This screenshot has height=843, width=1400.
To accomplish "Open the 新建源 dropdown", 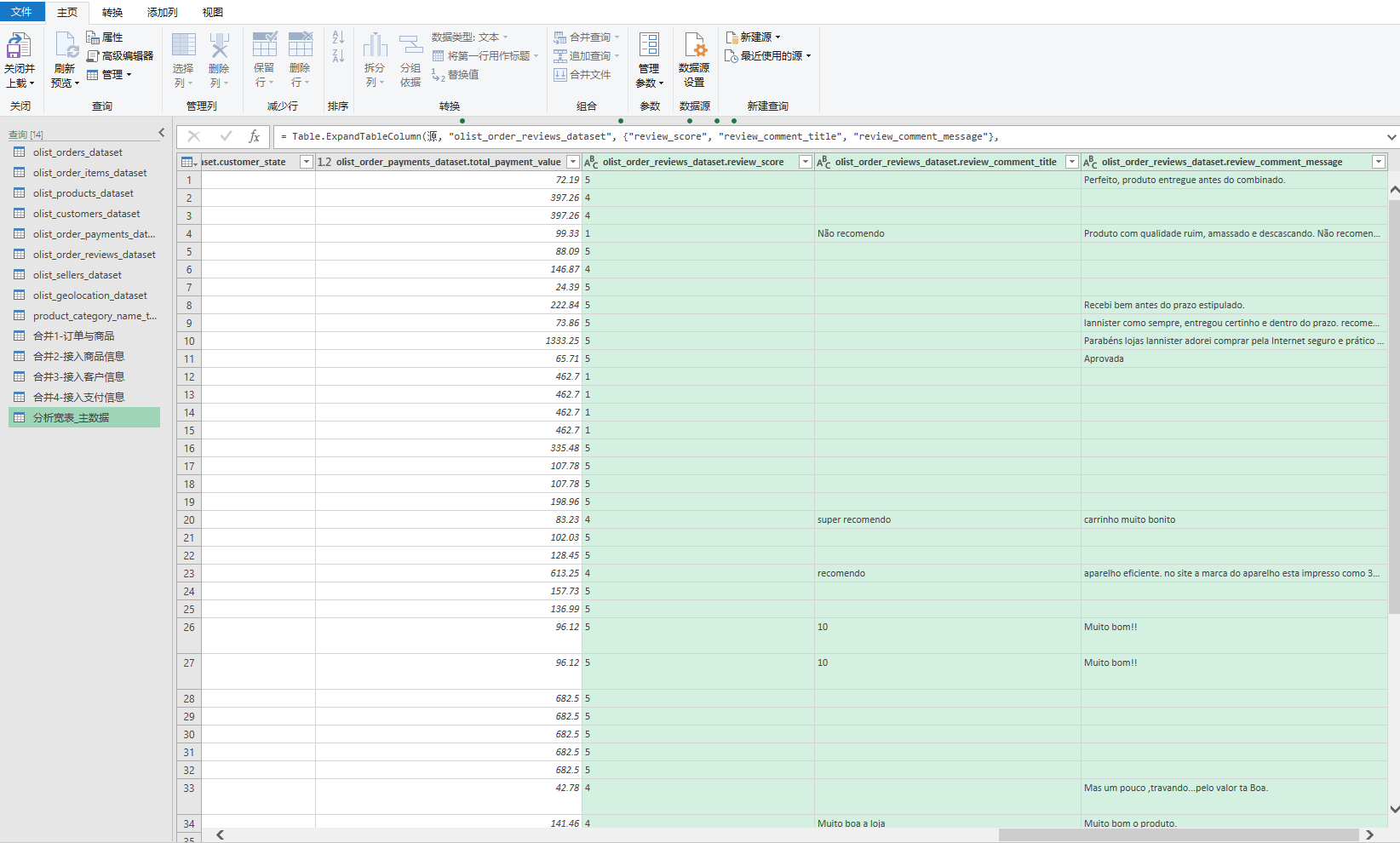I will (x=754, y=37).
